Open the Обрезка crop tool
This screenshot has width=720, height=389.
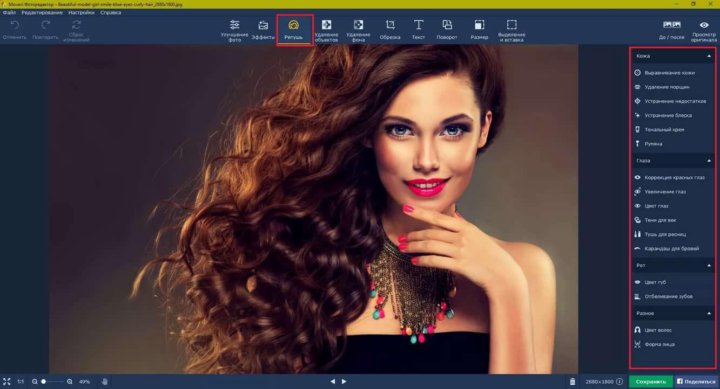click(390, 29)
